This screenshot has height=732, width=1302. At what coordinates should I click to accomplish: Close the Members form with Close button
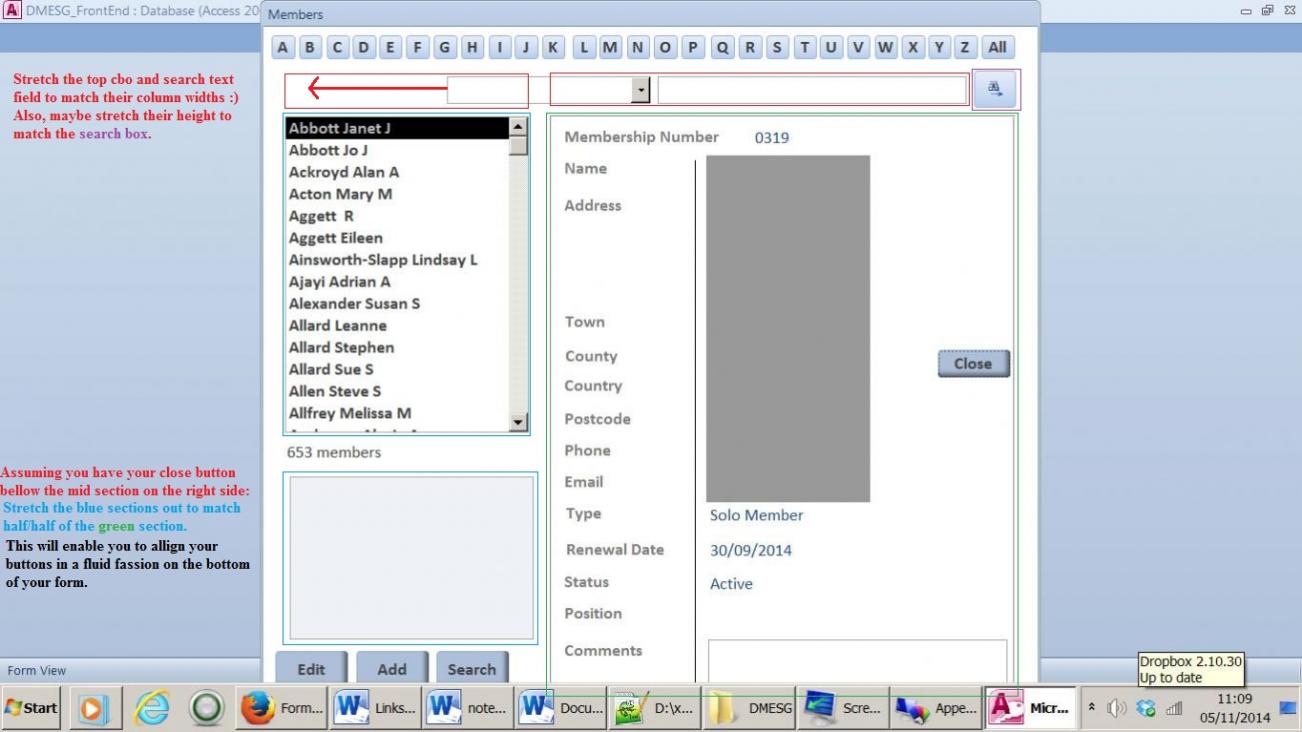click(973, 364)
